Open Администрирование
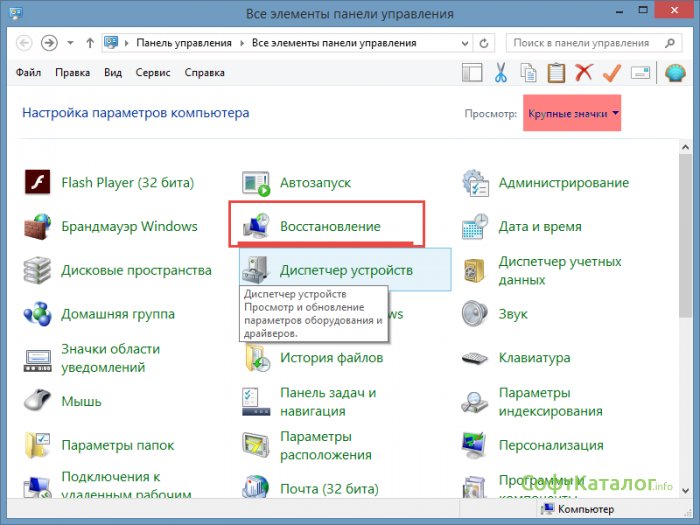The image size is (700, 525). pos(563,183)
